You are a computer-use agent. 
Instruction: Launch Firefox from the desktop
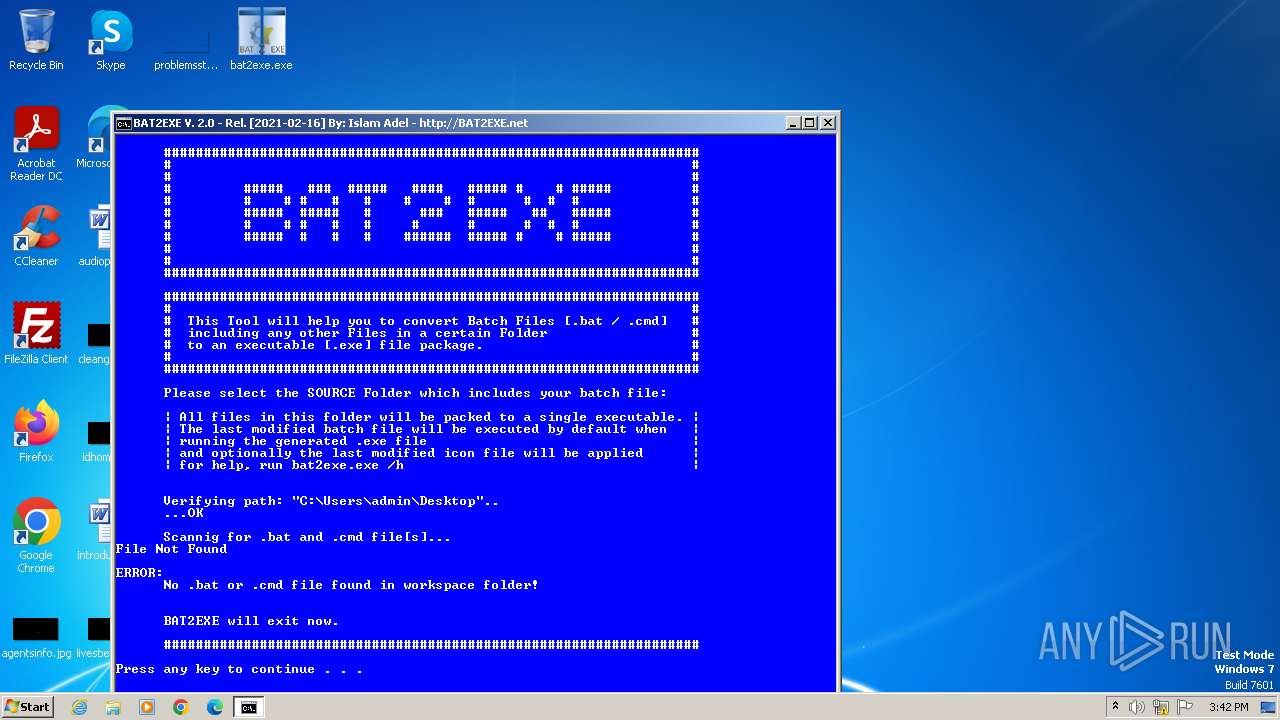[x=36, y=432]
